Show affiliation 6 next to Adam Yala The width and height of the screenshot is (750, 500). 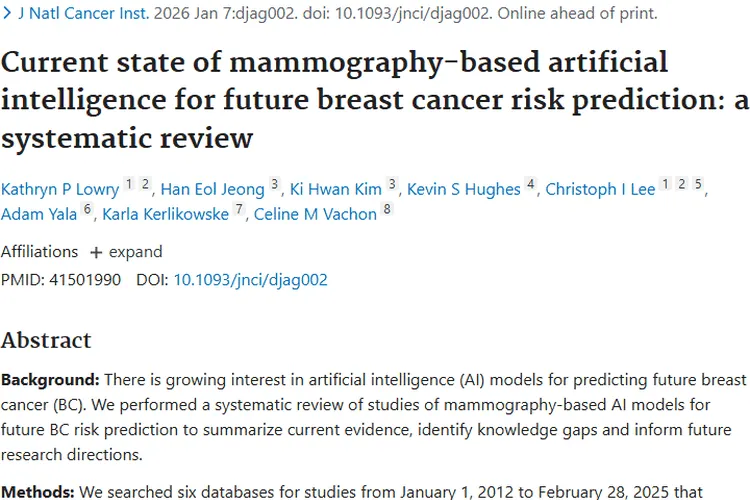point(87,211)
